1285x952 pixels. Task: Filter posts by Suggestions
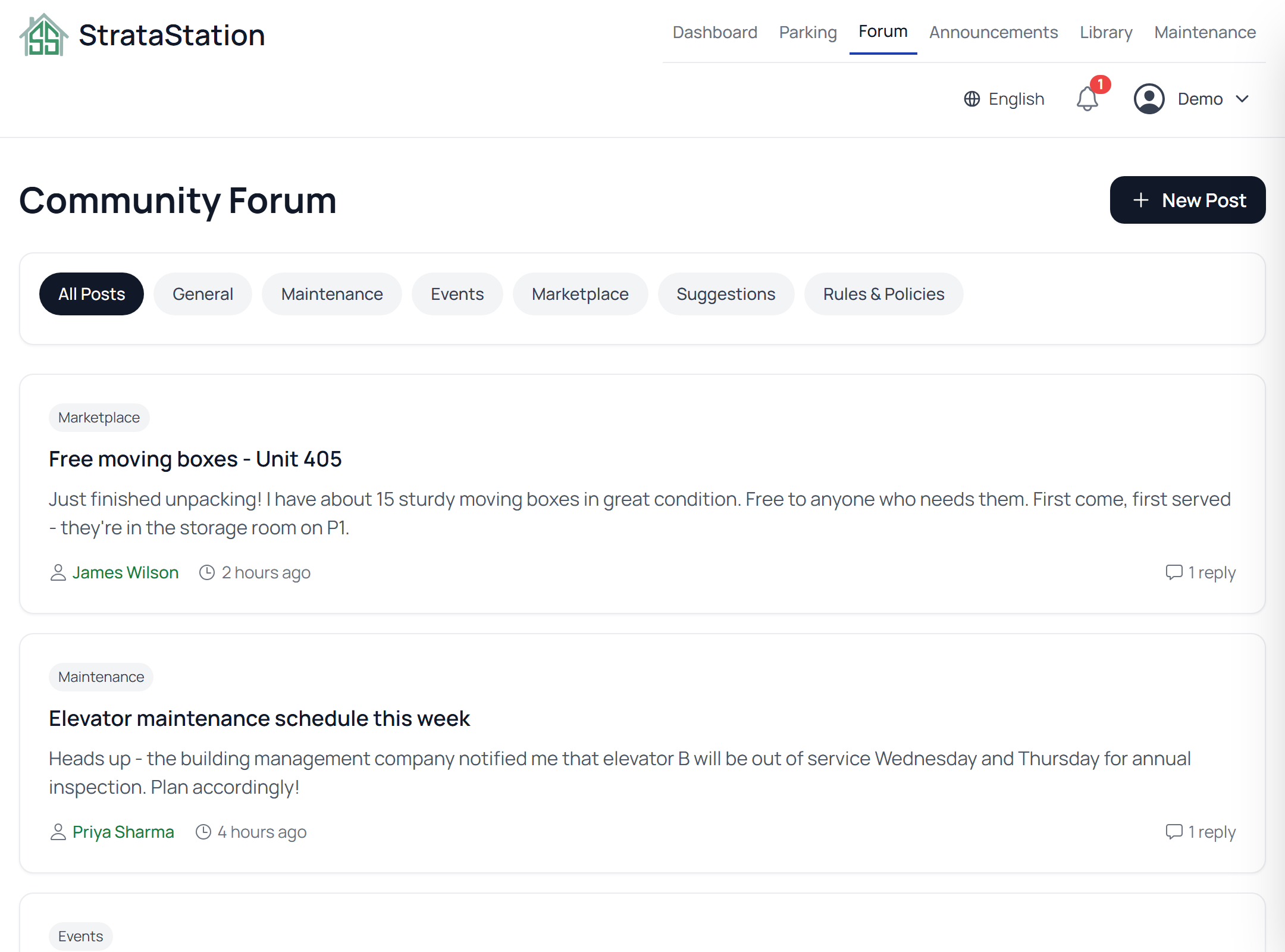tap(726, 294)
